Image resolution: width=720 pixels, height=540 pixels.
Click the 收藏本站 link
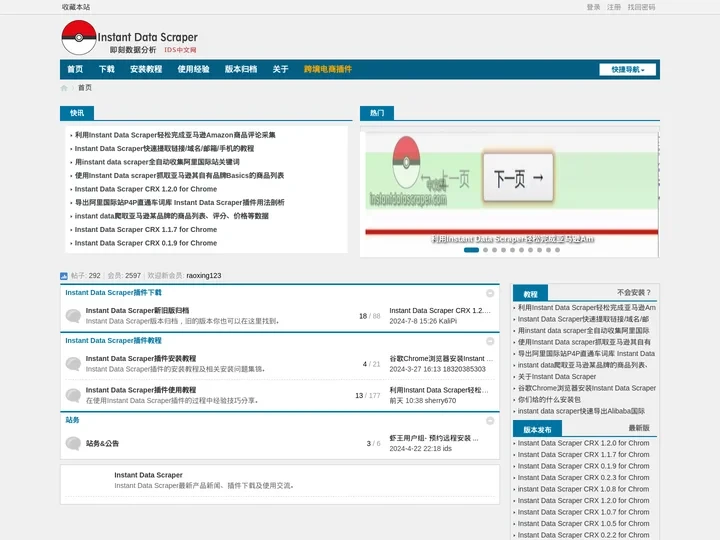point(76,7)
